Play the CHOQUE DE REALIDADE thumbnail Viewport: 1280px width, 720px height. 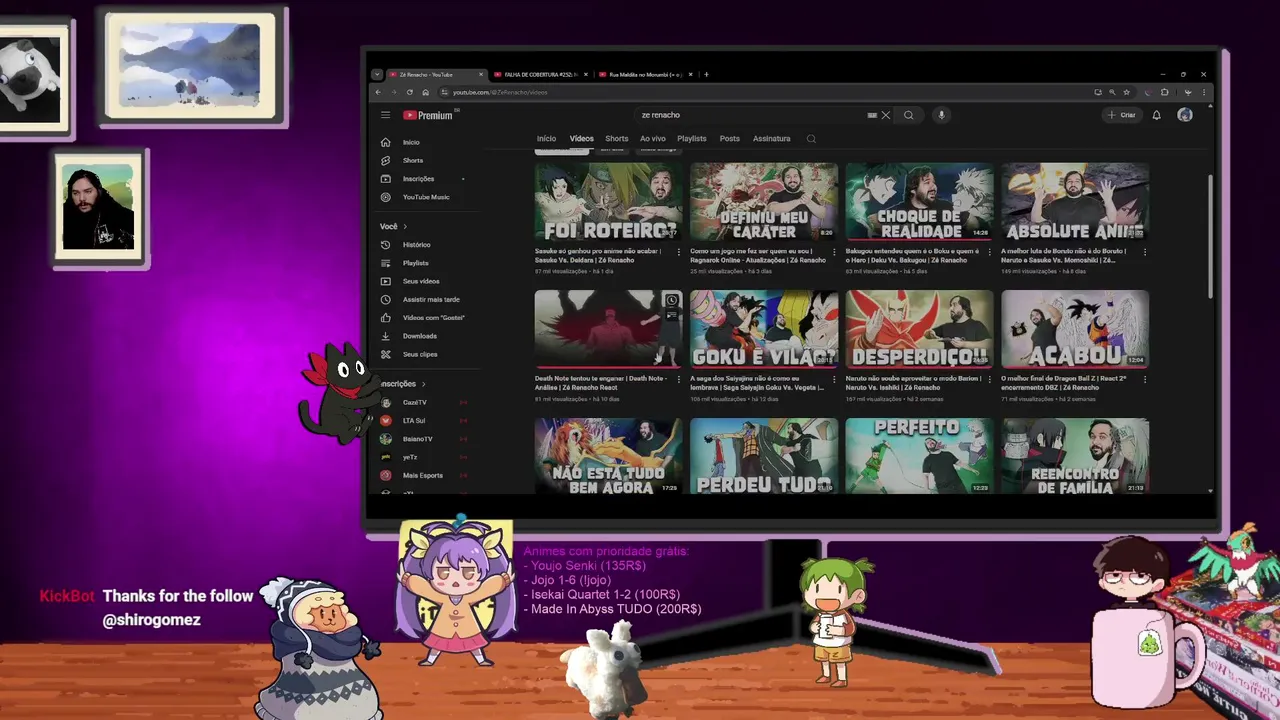click(x=920, y=201)
